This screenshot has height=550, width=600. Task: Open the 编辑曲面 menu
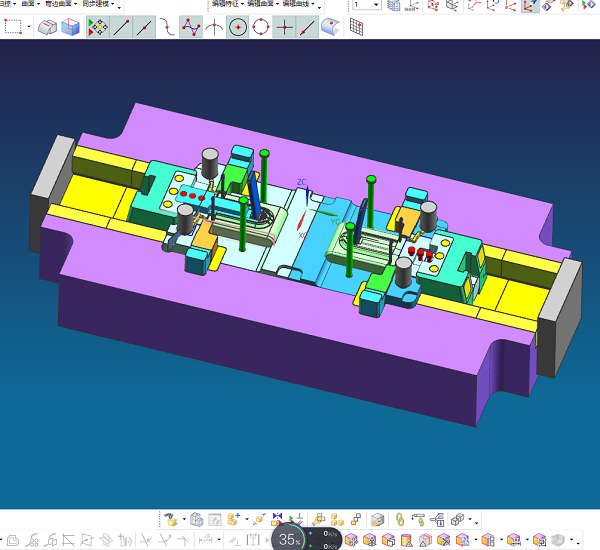pos(260,5)
